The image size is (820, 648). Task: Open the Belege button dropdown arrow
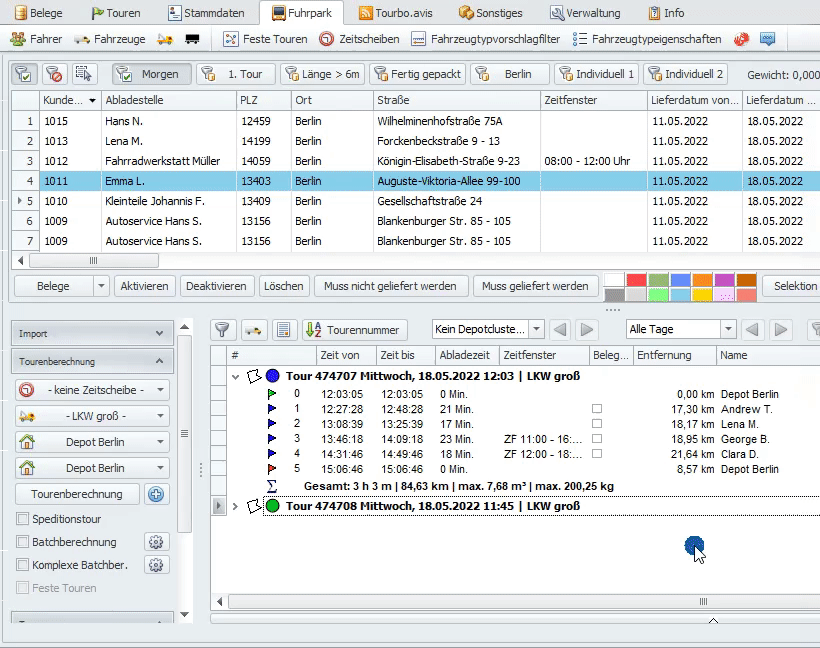tap(101, 286)
